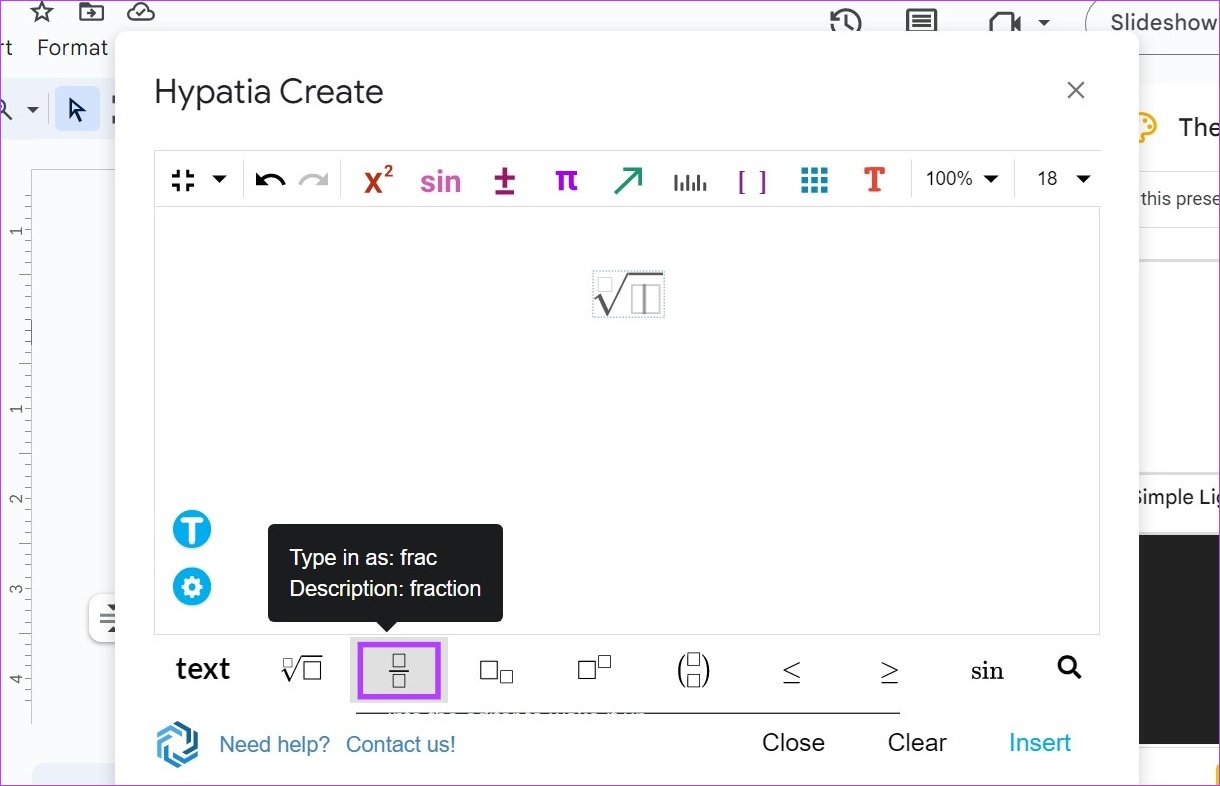Screen dimensions: 1220x786
Task: Open the green arrow symbols menu
Action: (628, 180)
